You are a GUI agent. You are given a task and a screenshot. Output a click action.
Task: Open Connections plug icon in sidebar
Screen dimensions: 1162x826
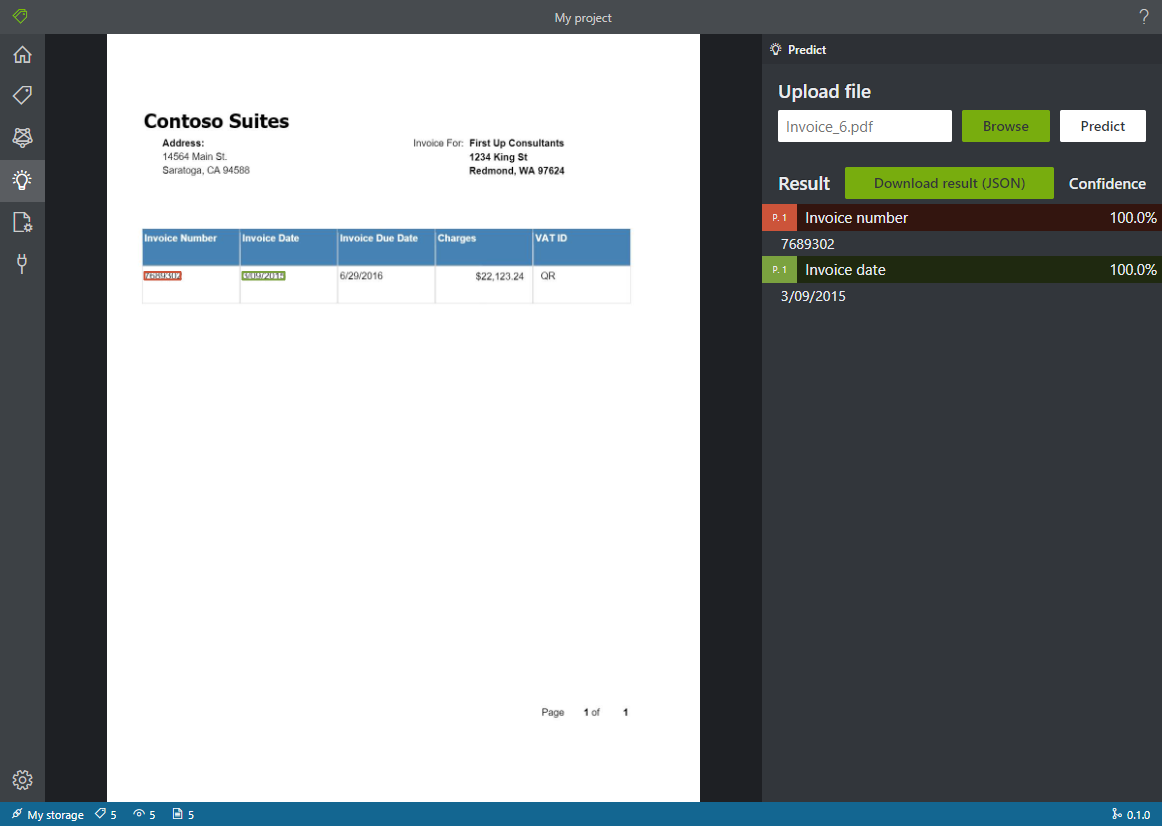click(22, 264)
